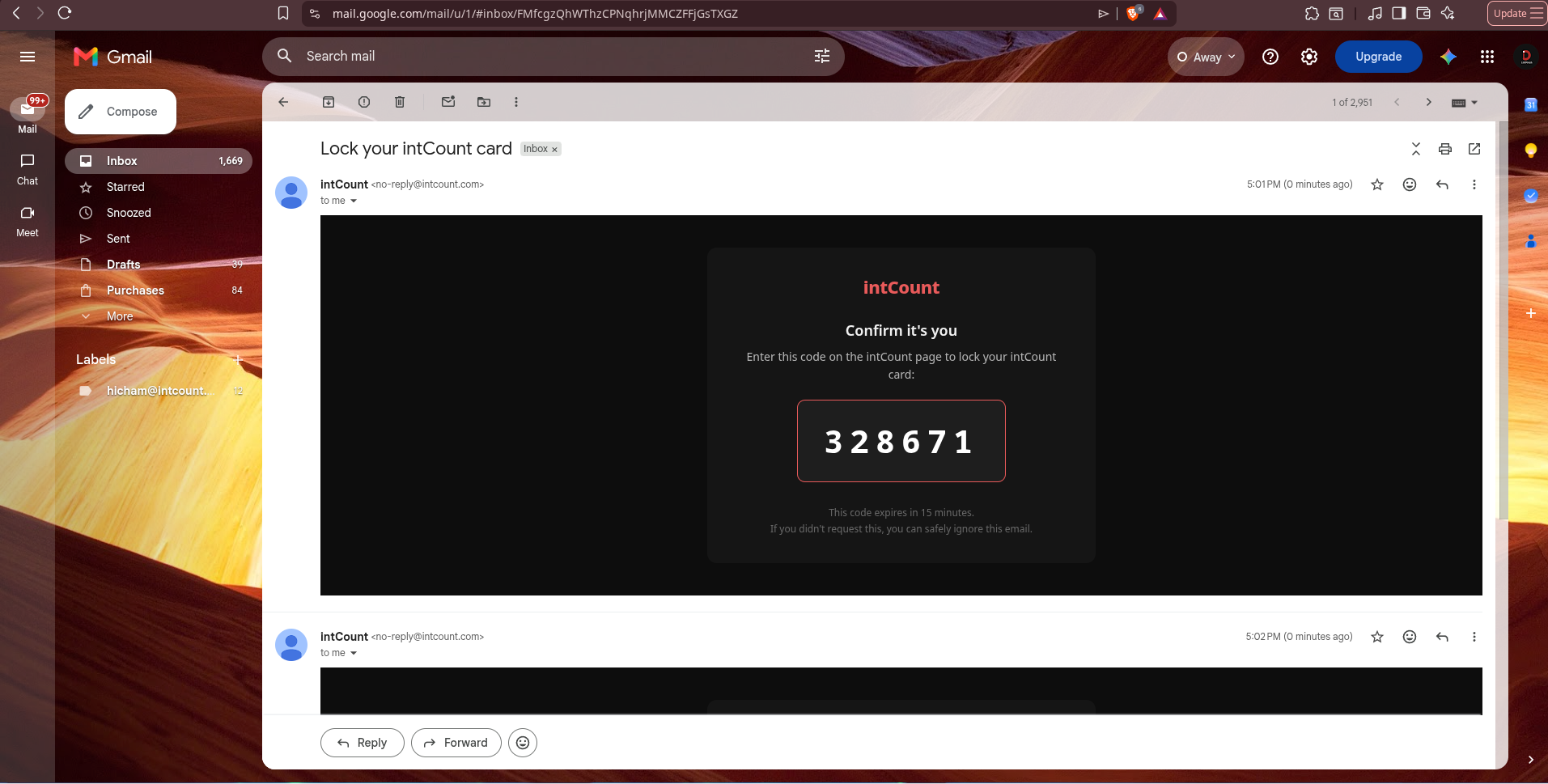This screenshot has width=1548, height=784.
Task: Open conversation in new window
Action: tap(1474, 149)
